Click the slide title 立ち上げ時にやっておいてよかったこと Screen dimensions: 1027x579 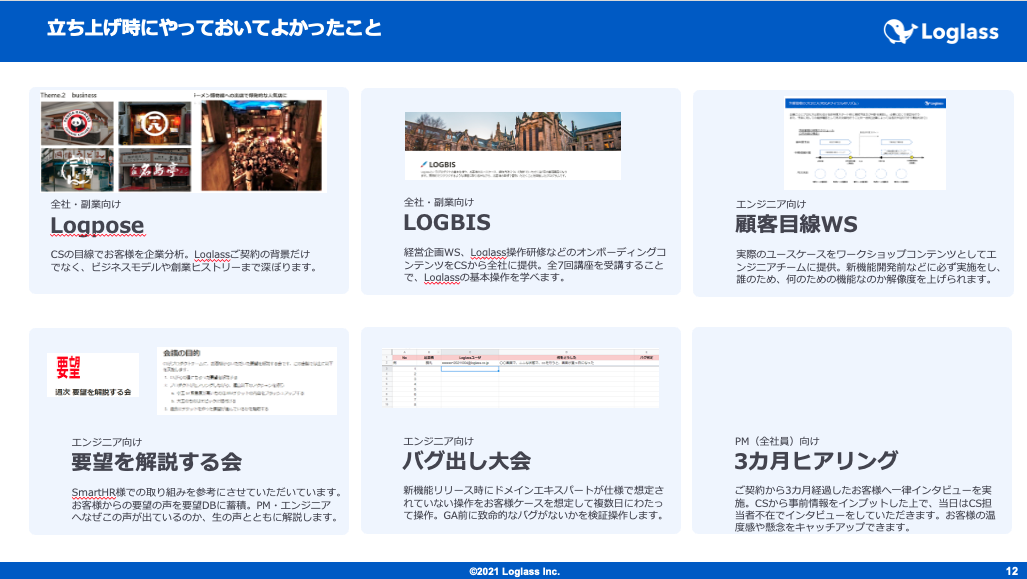pos(214,28)
